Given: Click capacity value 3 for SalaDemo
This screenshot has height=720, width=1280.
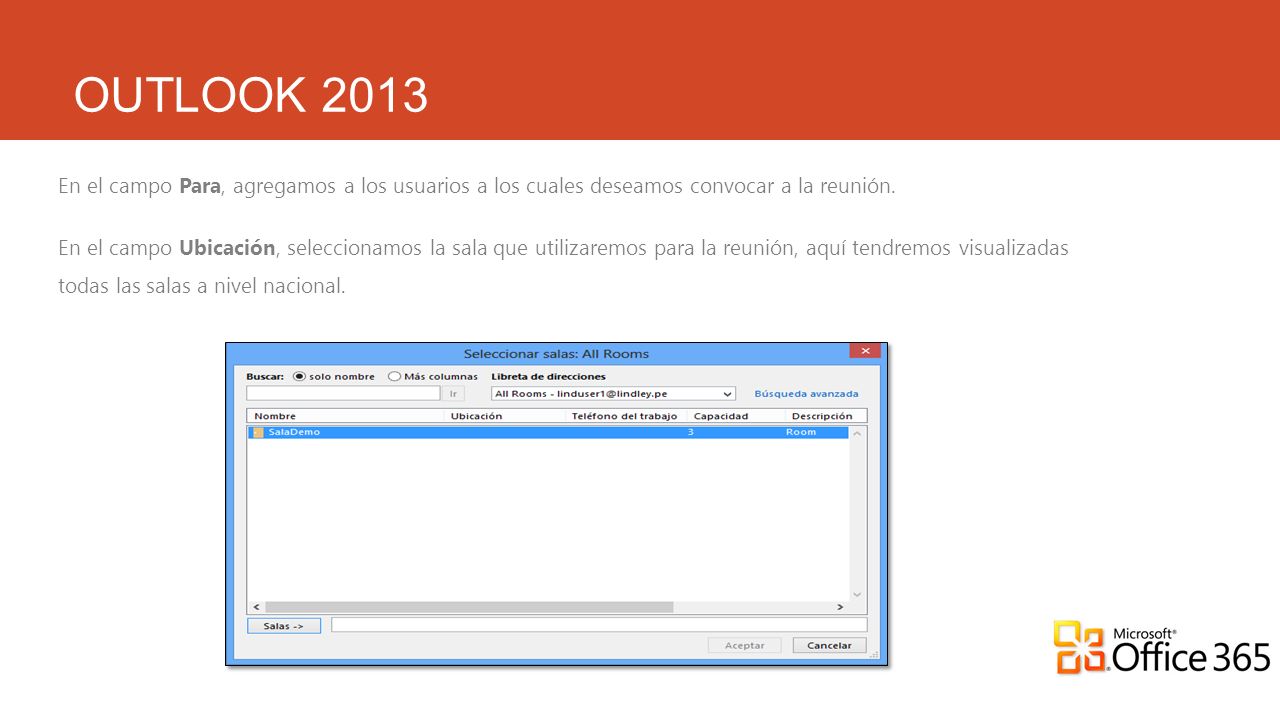Looking at the screenshot, I should tap(690, 432).
